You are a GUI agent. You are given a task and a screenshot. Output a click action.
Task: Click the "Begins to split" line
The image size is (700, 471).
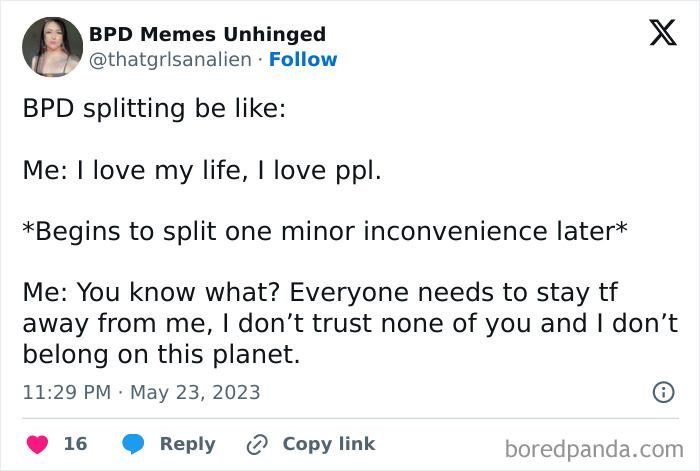(324, 231)
